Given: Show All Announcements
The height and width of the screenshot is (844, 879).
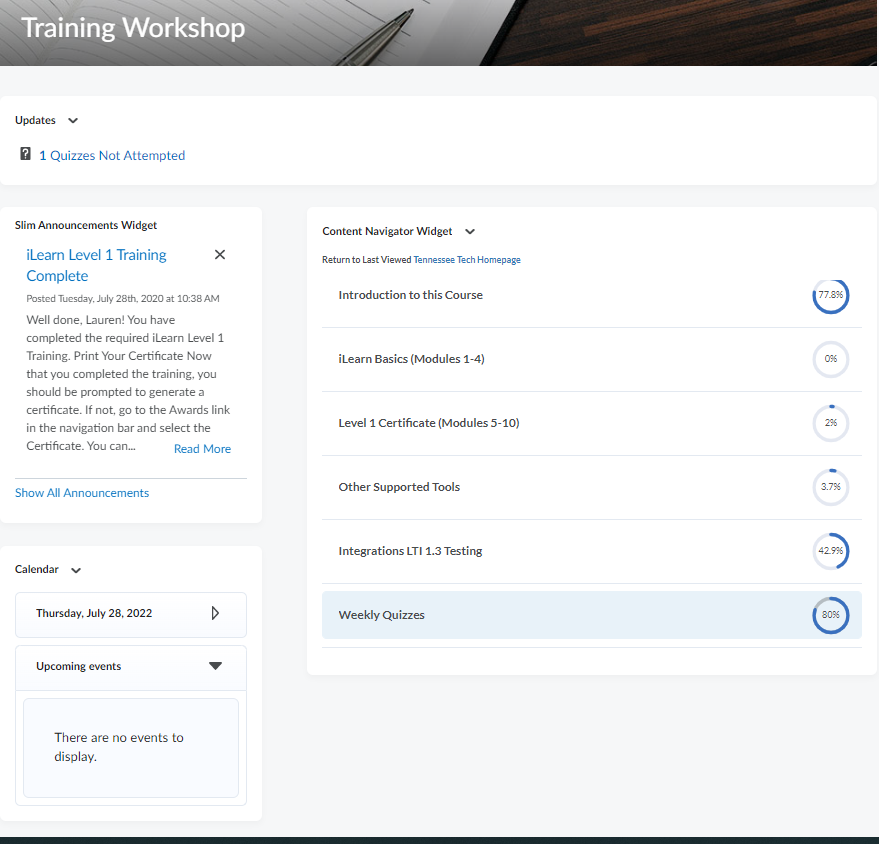Looking at the screenshot, I should click(x=82, y=493).
